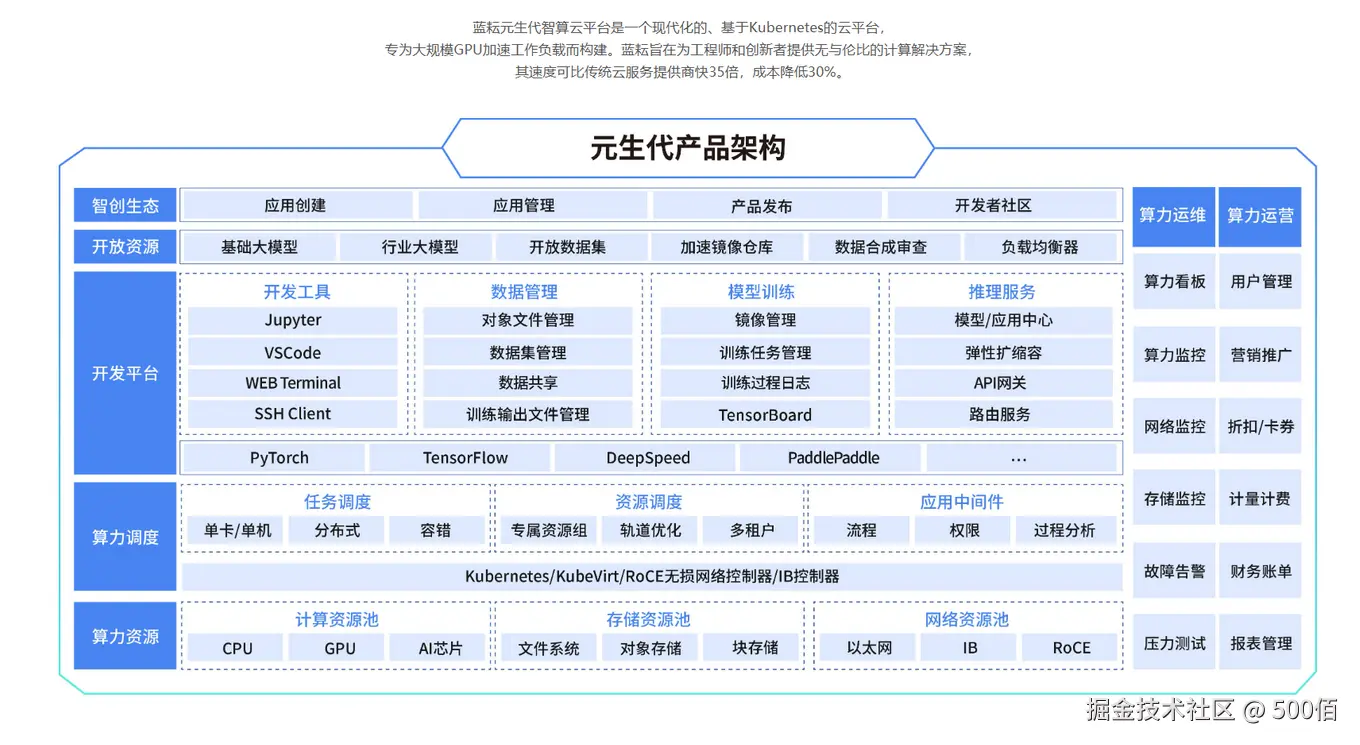Click the 分布式 cell
The width and height of the screenshot is (1360, 745).
pos(337,531)
